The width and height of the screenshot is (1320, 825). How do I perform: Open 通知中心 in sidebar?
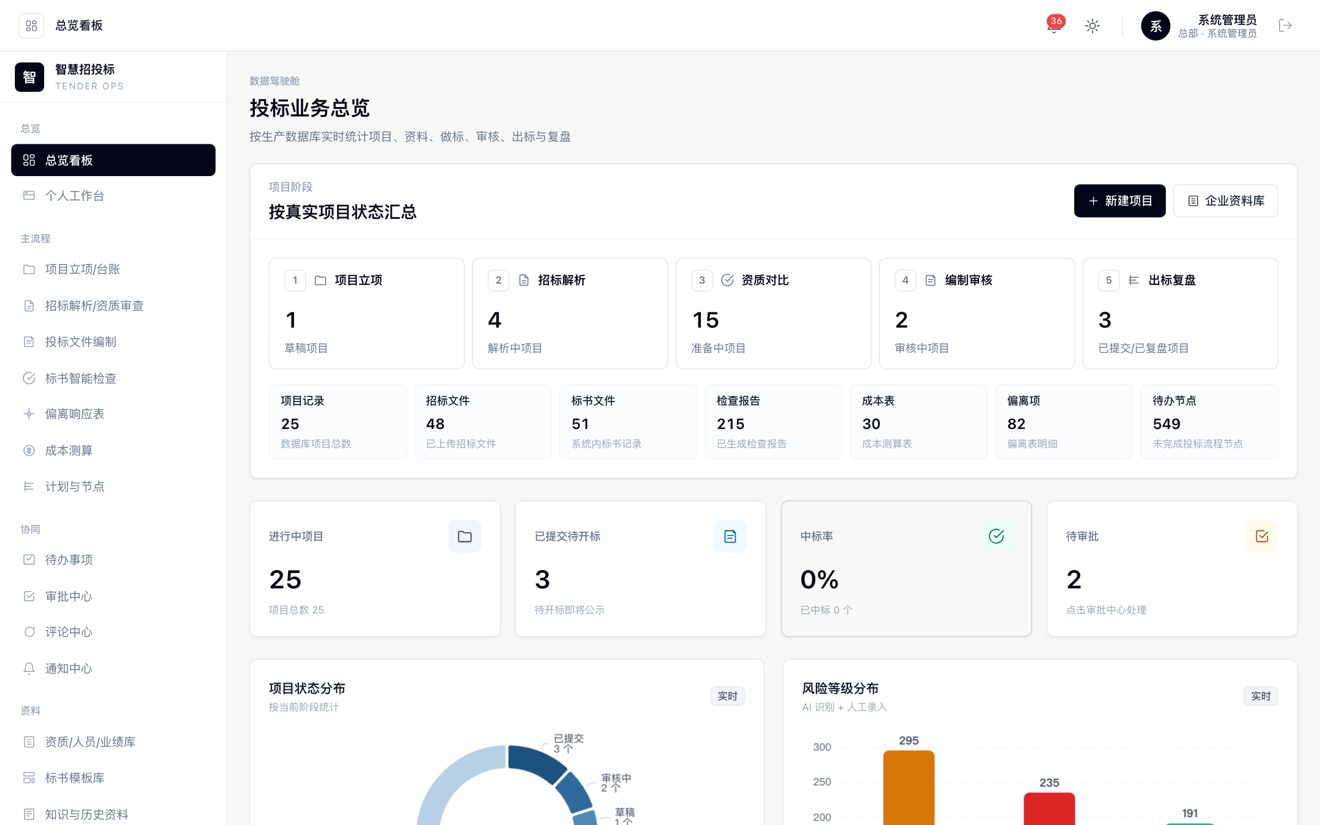click(113, 668)
